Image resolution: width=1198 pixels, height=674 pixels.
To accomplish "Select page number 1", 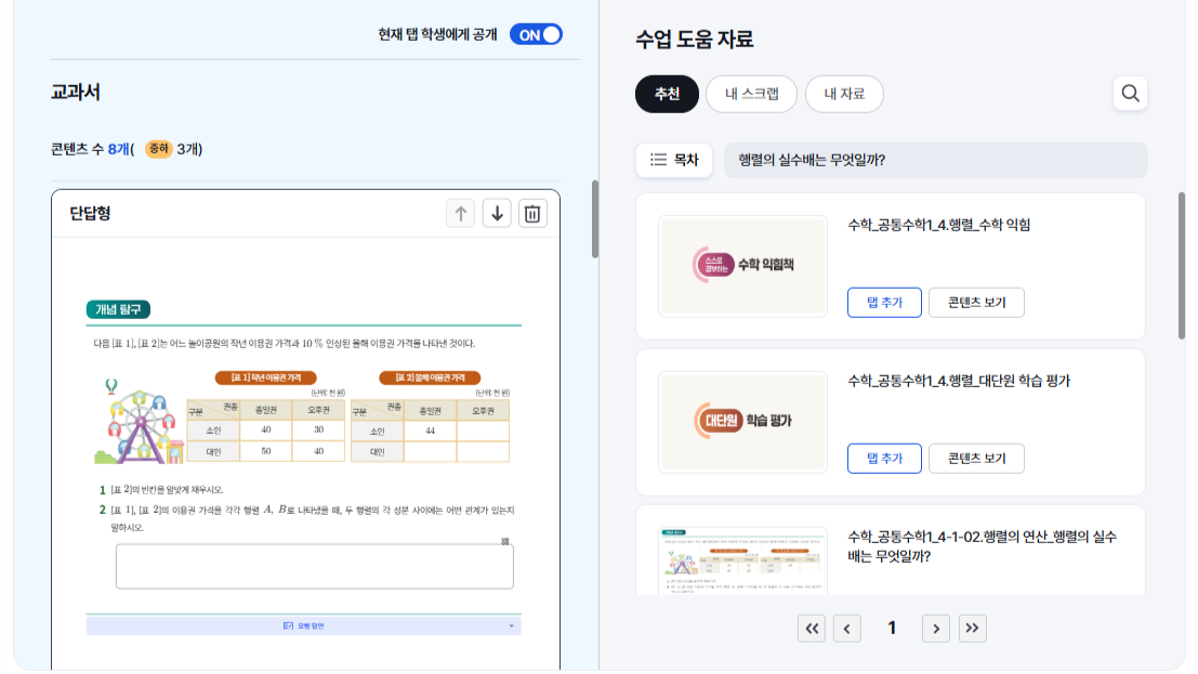I will (x=892, y=628).
